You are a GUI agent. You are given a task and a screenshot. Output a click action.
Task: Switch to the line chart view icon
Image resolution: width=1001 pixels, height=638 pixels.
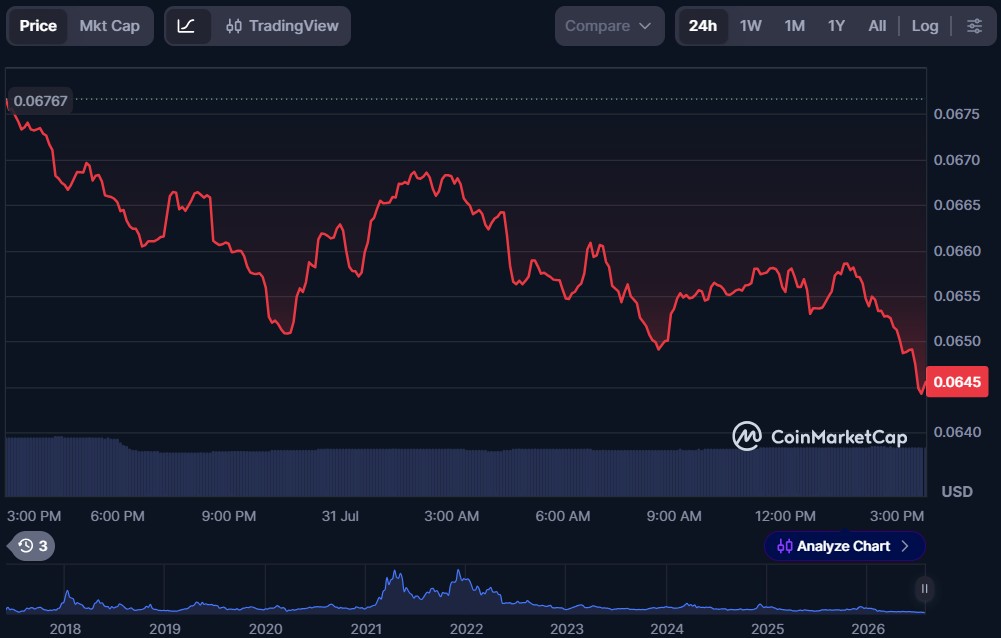tap(186, 26)
